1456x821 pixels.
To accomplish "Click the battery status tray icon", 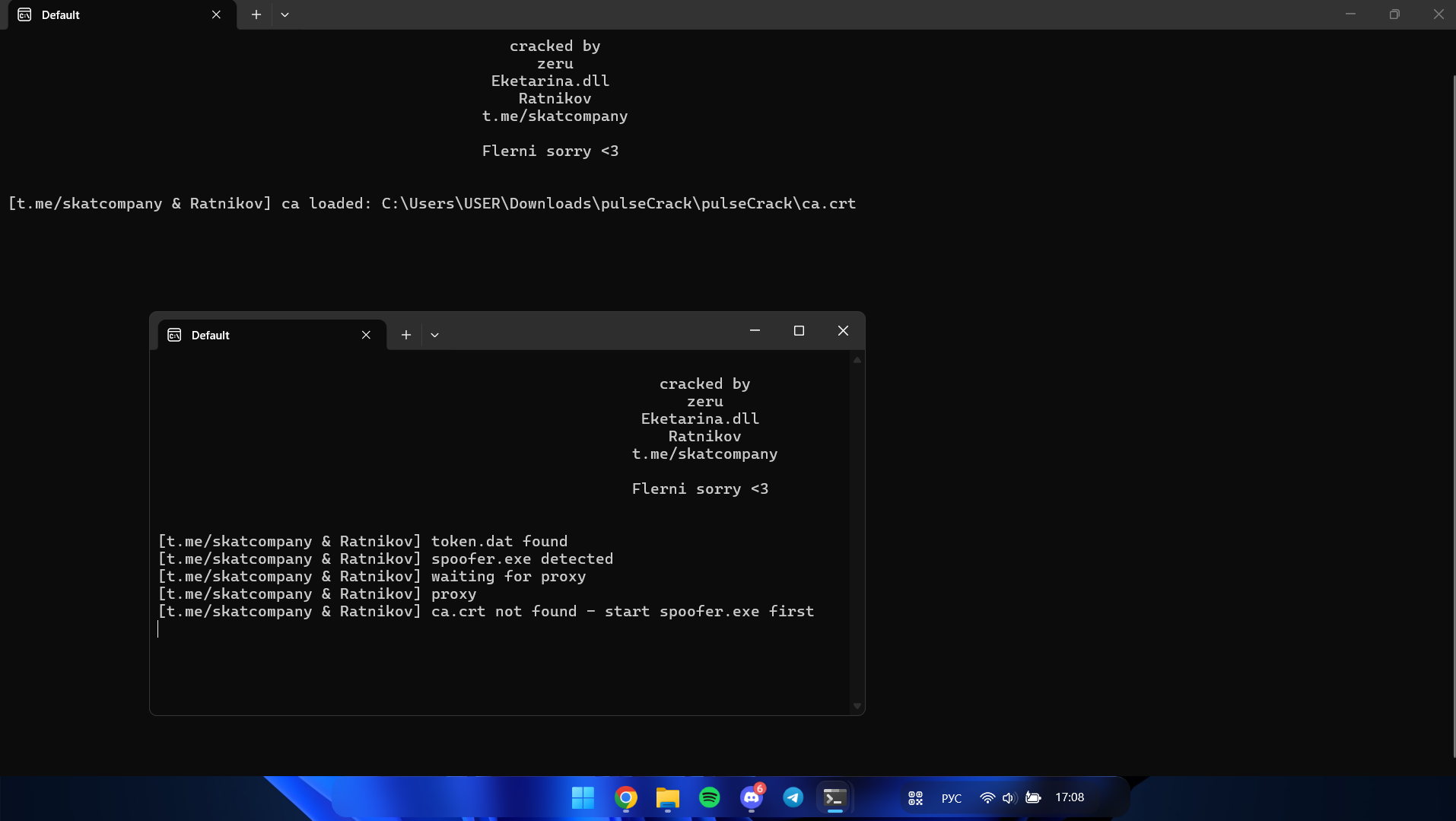I will point(1033,798).
